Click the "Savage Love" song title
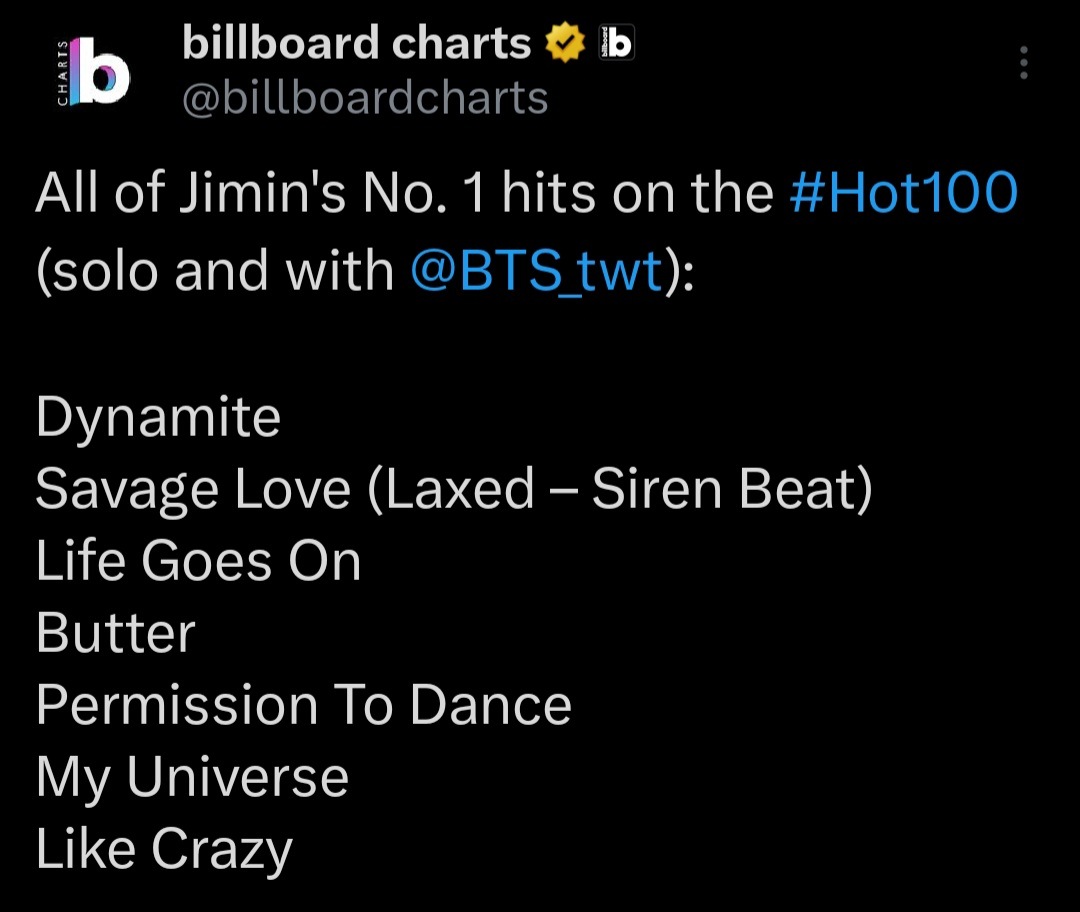This screenshot has width=1080, height=912. [193, 490]
